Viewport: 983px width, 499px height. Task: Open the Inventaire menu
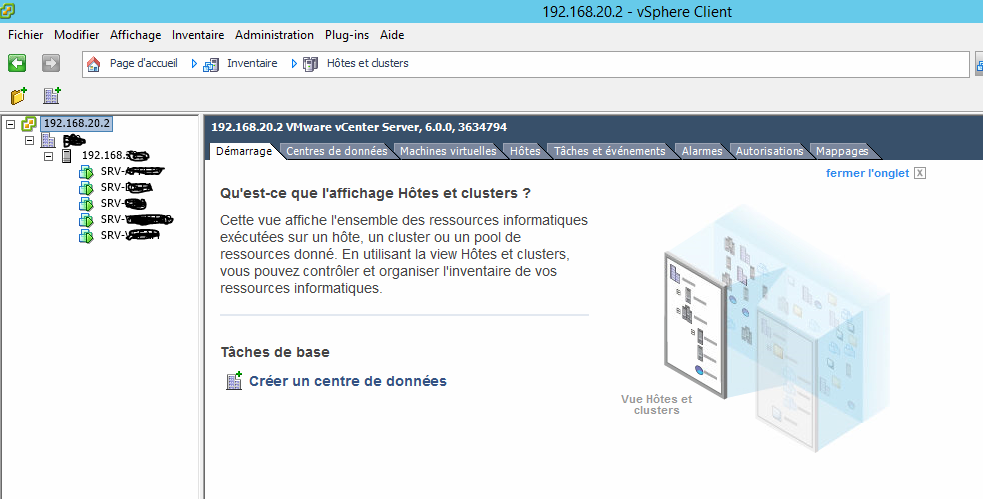tap(198, 35)
